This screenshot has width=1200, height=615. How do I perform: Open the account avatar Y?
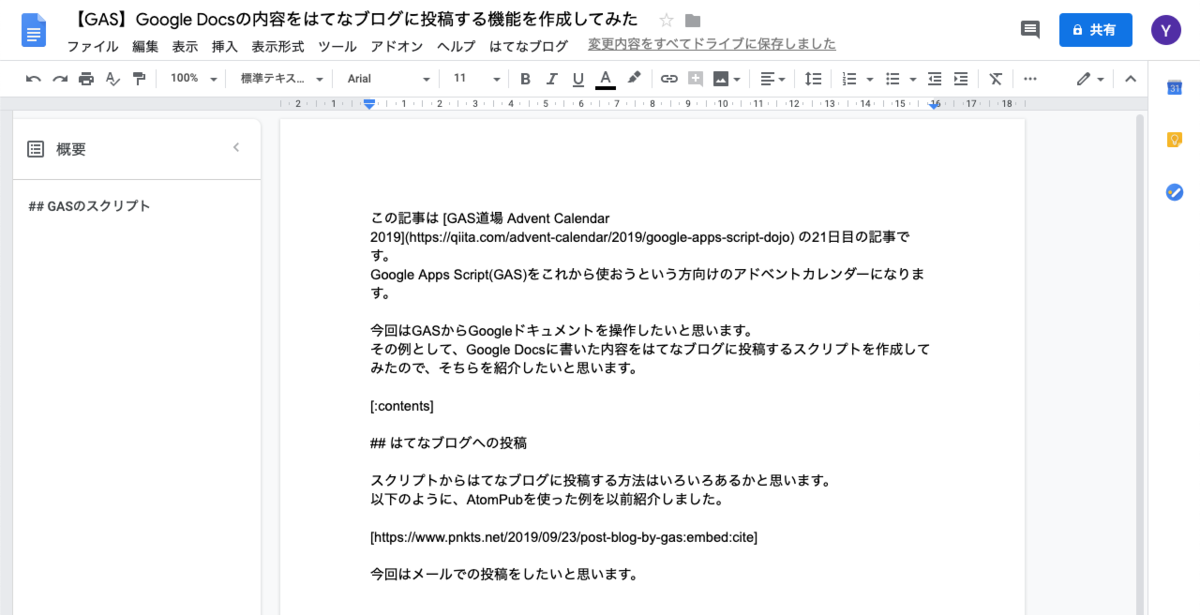[x=1165, y=30]
